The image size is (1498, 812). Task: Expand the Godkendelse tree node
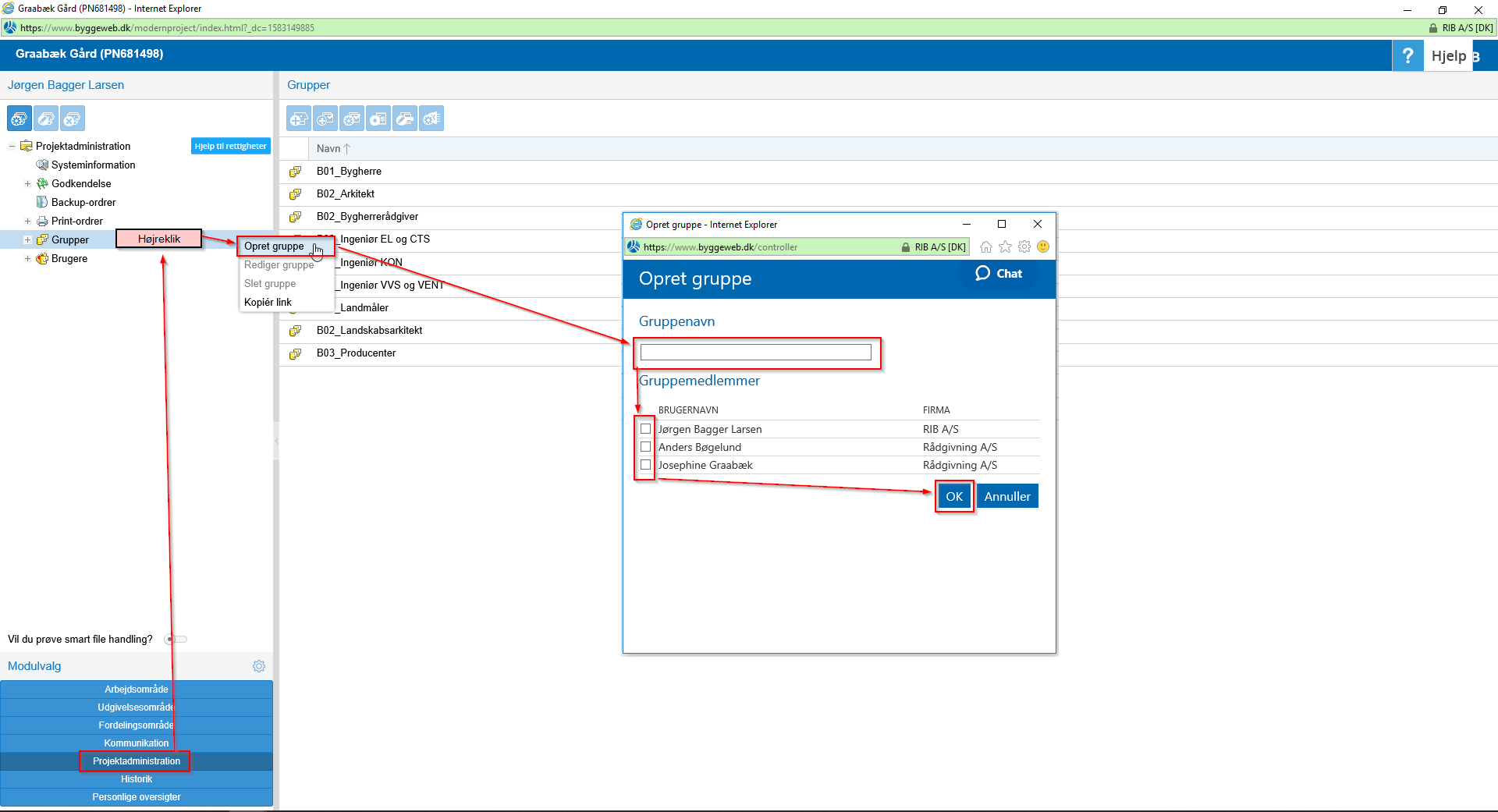pyautogui.click(x=27, y=184)
